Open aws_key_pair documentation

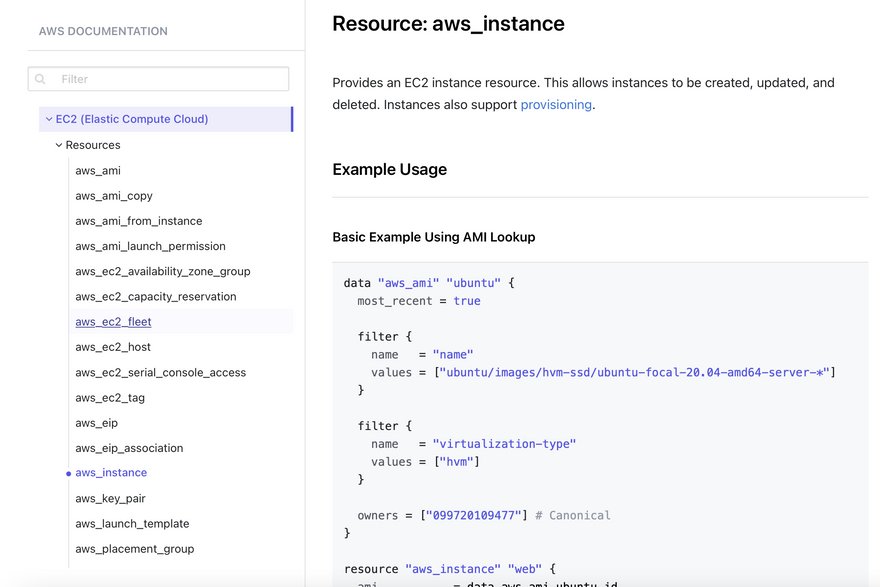[x=110, y=498]
